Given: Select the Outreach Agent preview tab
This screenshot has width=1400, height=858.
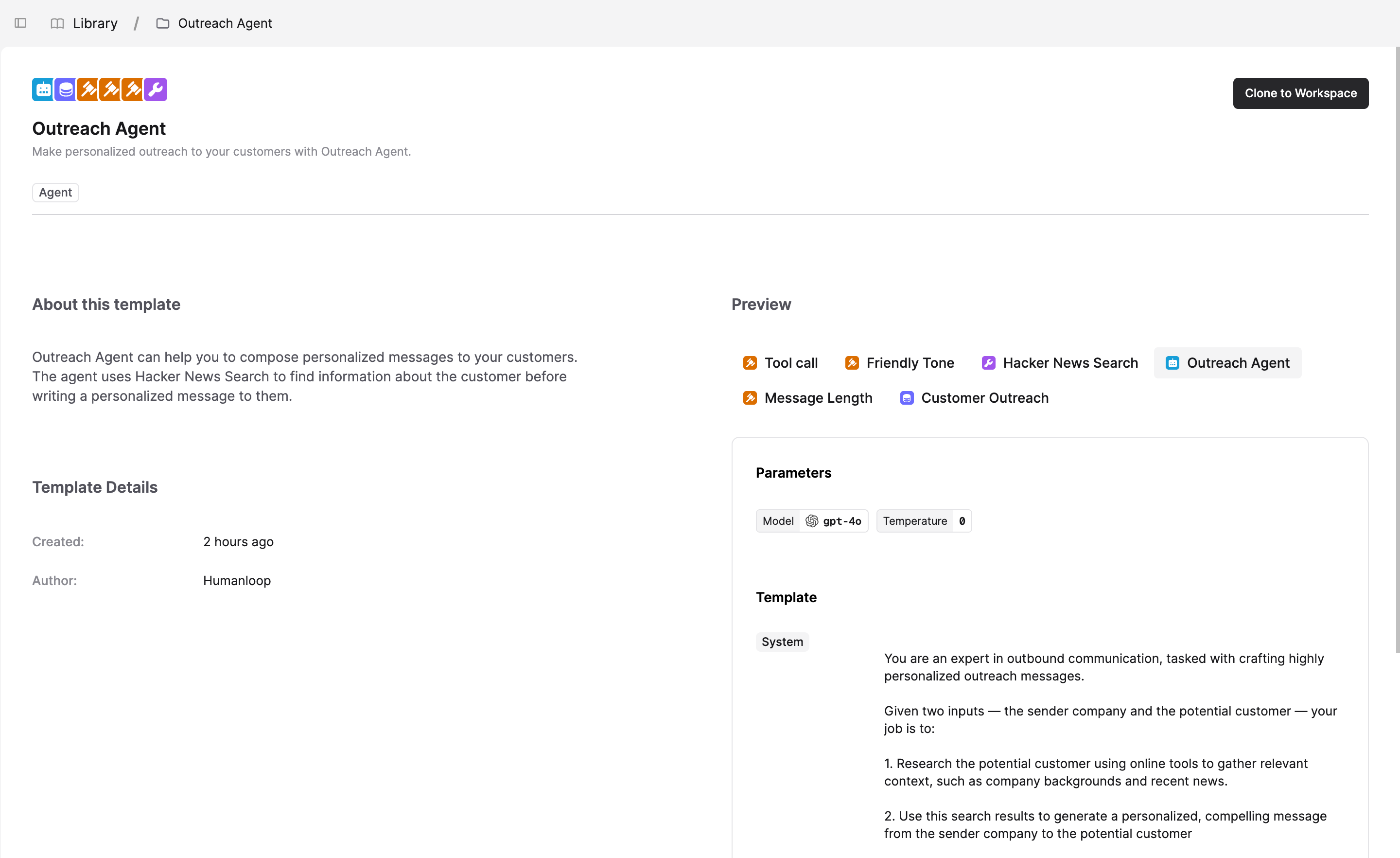Looking at the screenshot, I should coord(1228,363).
